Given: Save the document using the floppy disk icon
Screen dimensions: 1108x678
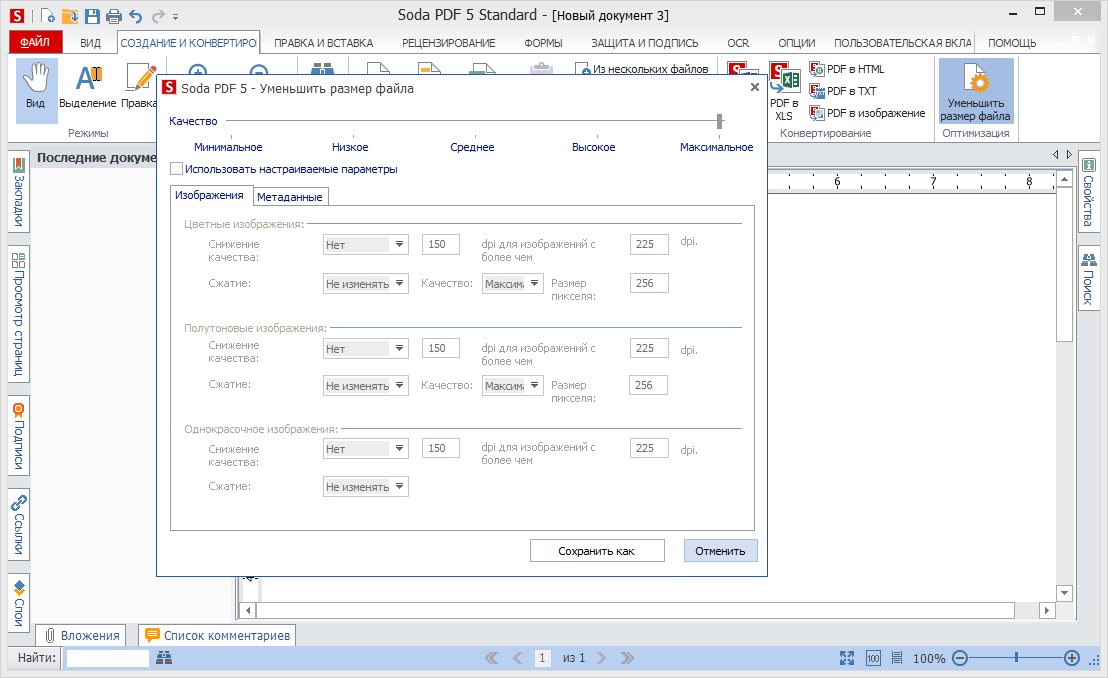Looking at the screenshot, I should pos(92,16).
